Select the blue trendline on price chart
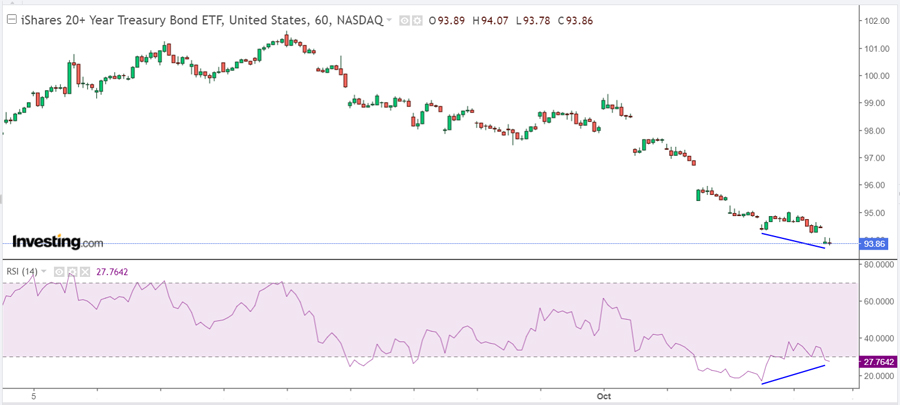This screenshot has height=405, width=900. 793,240
